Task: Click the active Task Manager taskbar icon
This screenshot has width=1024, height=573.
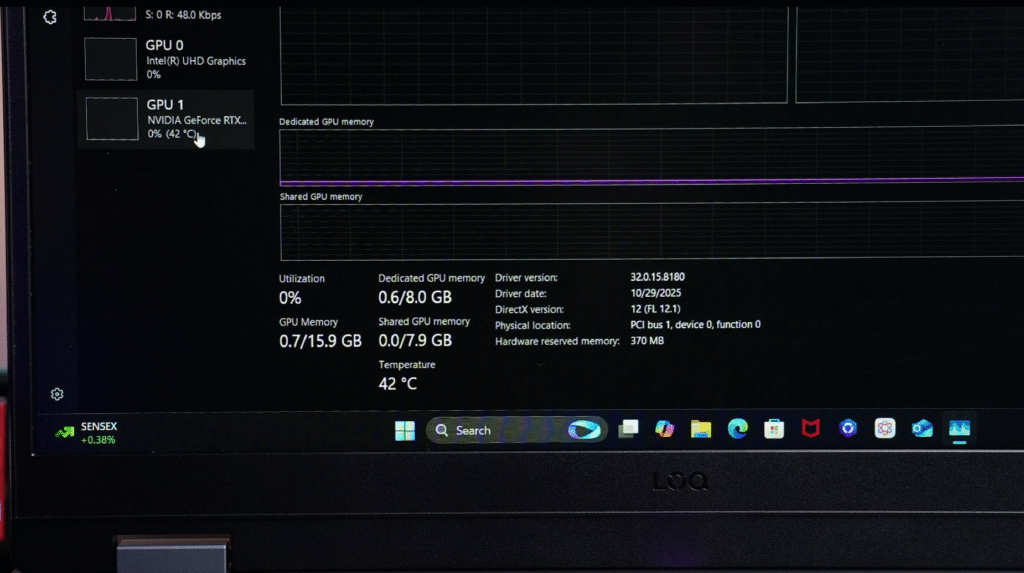Action: coord(959,429)
